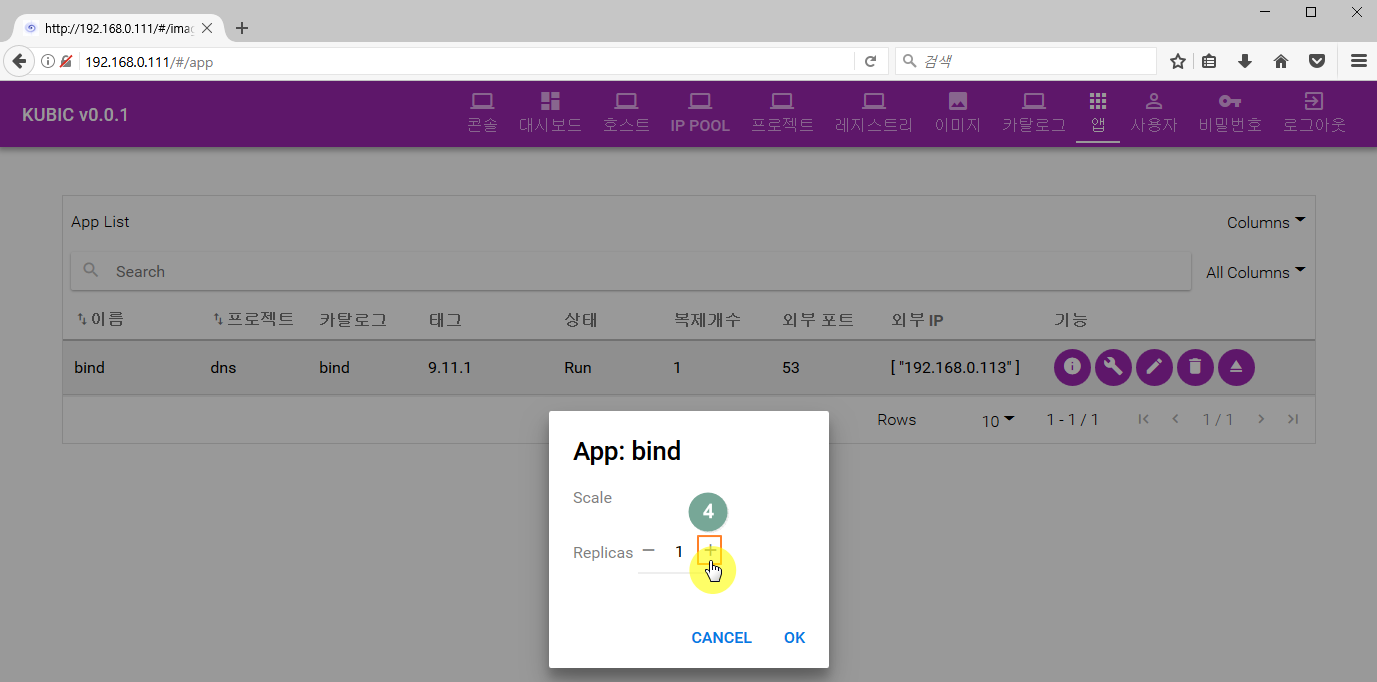Open the 콘솔 console menu item
The image size is (1377, 682).
(x=482, y=113)
